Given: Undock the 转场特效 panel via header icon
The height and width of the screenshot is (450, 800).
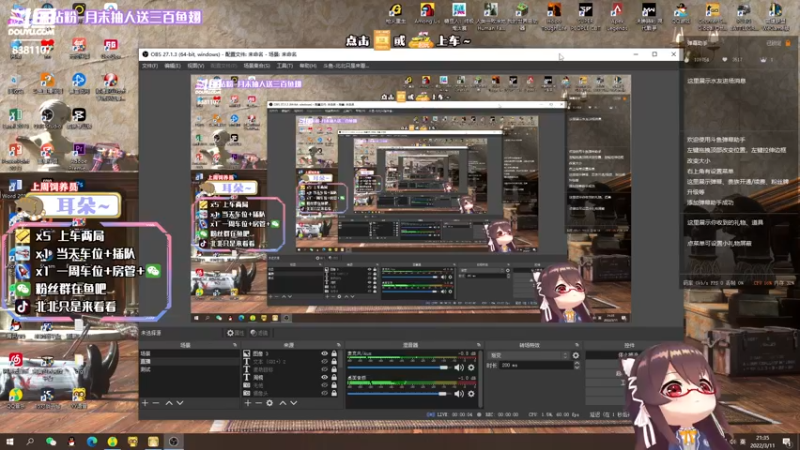Looking at the screenshot, I should point(577,345).
